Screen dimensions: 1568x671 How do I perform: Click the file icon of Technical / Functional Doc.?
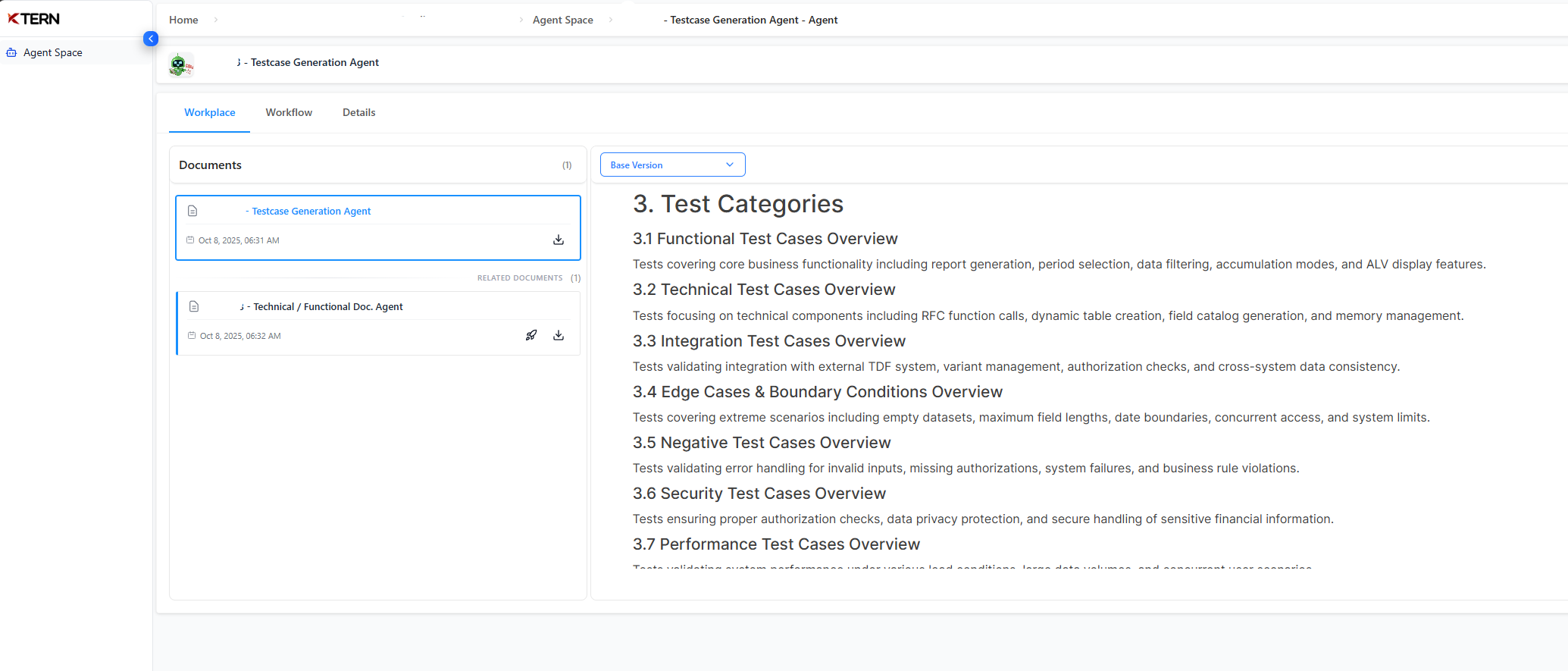click(x=194, y=307)
